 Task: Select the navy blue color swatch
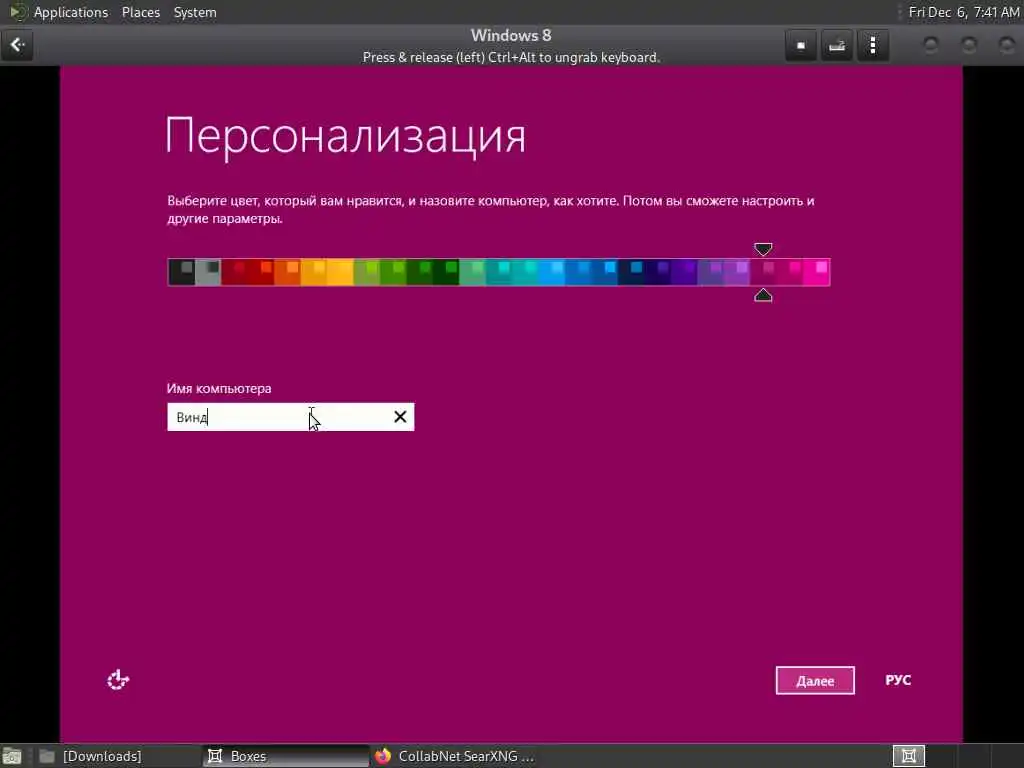coord(631,272)
